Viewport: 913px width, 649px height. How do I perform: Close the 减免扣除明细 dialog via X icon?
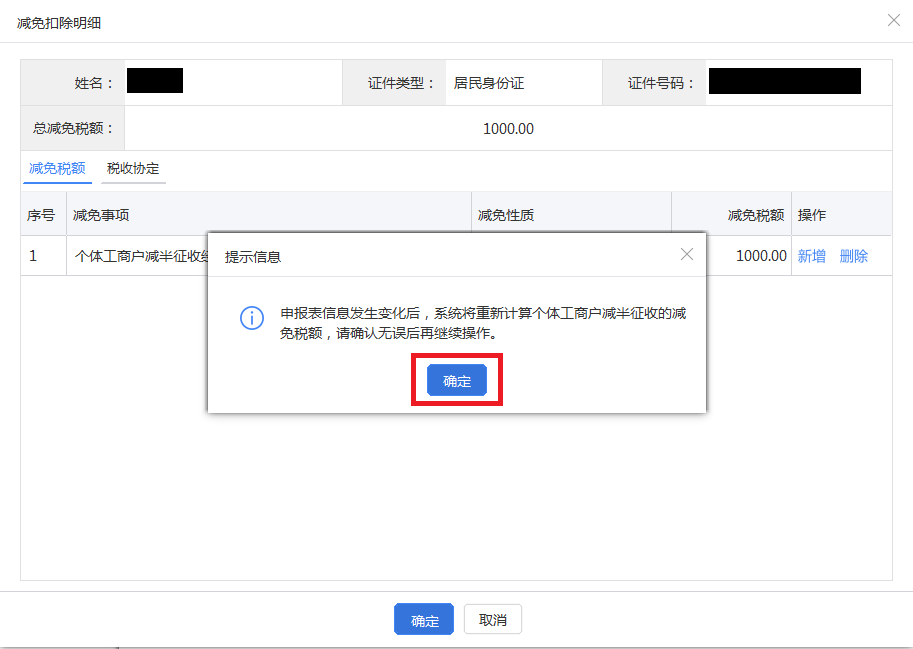click(896, 20)
